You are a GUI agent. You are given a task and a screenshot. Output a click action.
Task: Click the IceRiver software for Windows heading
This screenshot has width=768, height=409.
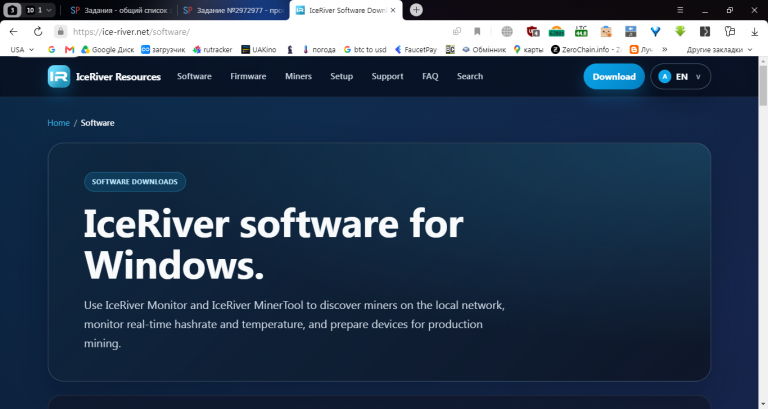pos(273,244)
